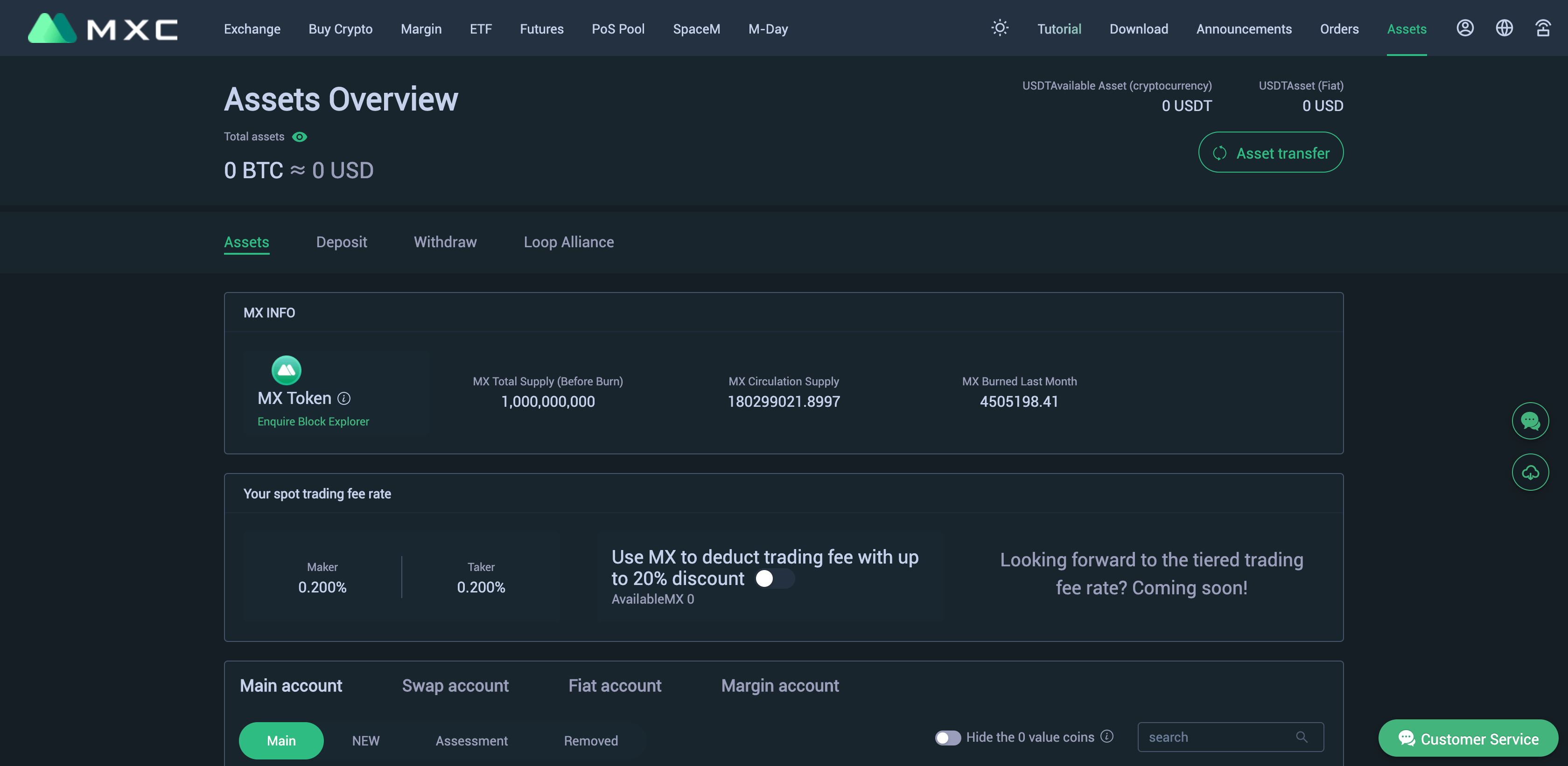Open the floating chat bubble icon
The image size is (1568, 766).
(x=1530, y=420)
